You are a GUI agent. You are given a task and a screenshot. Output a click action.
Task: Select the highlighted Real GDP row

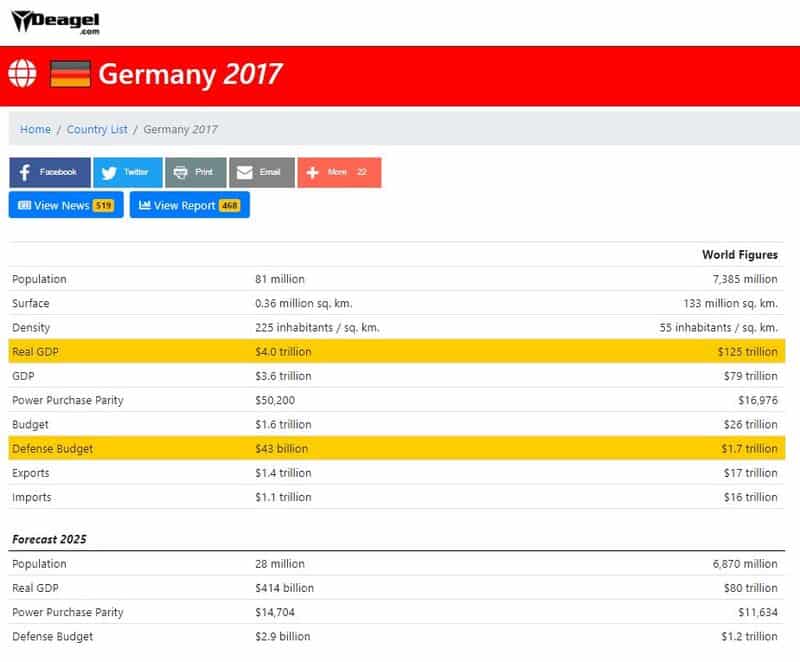pos(397,352)
